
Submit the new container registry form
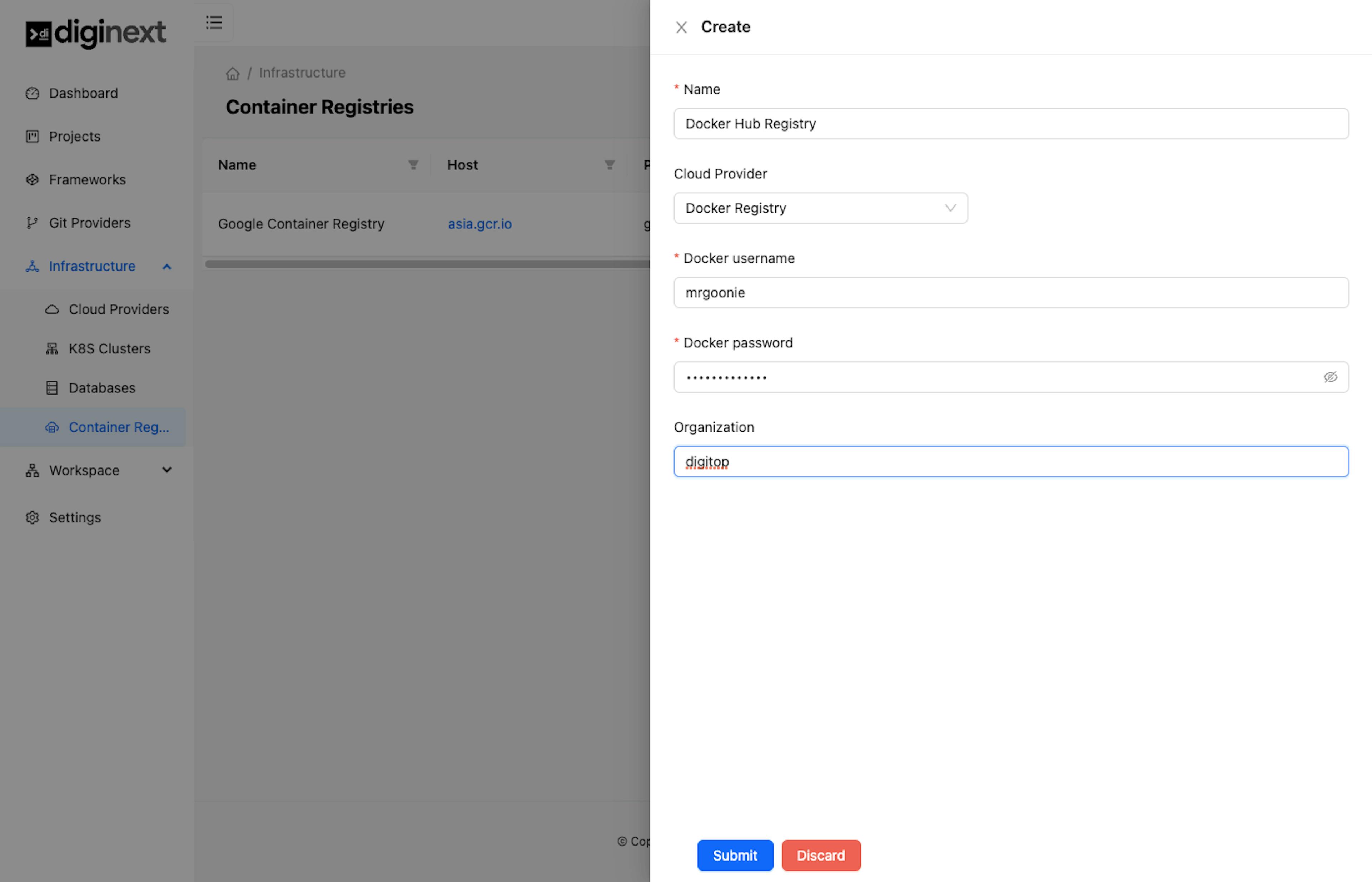735,855
